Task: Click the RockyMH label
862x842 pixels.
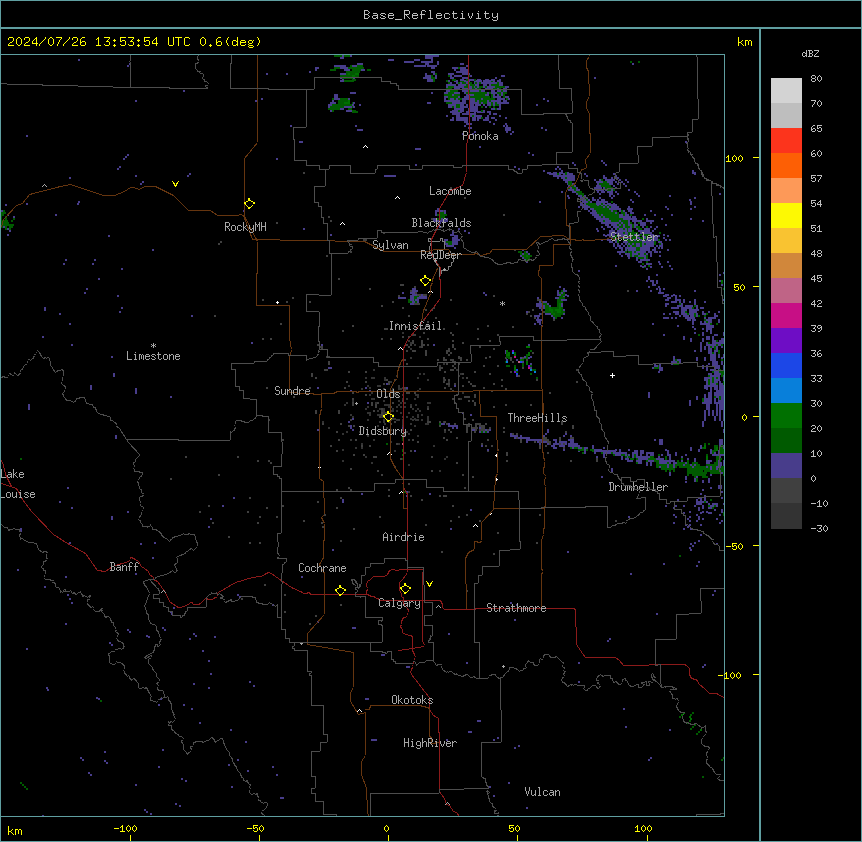Action: click(245, 227)
